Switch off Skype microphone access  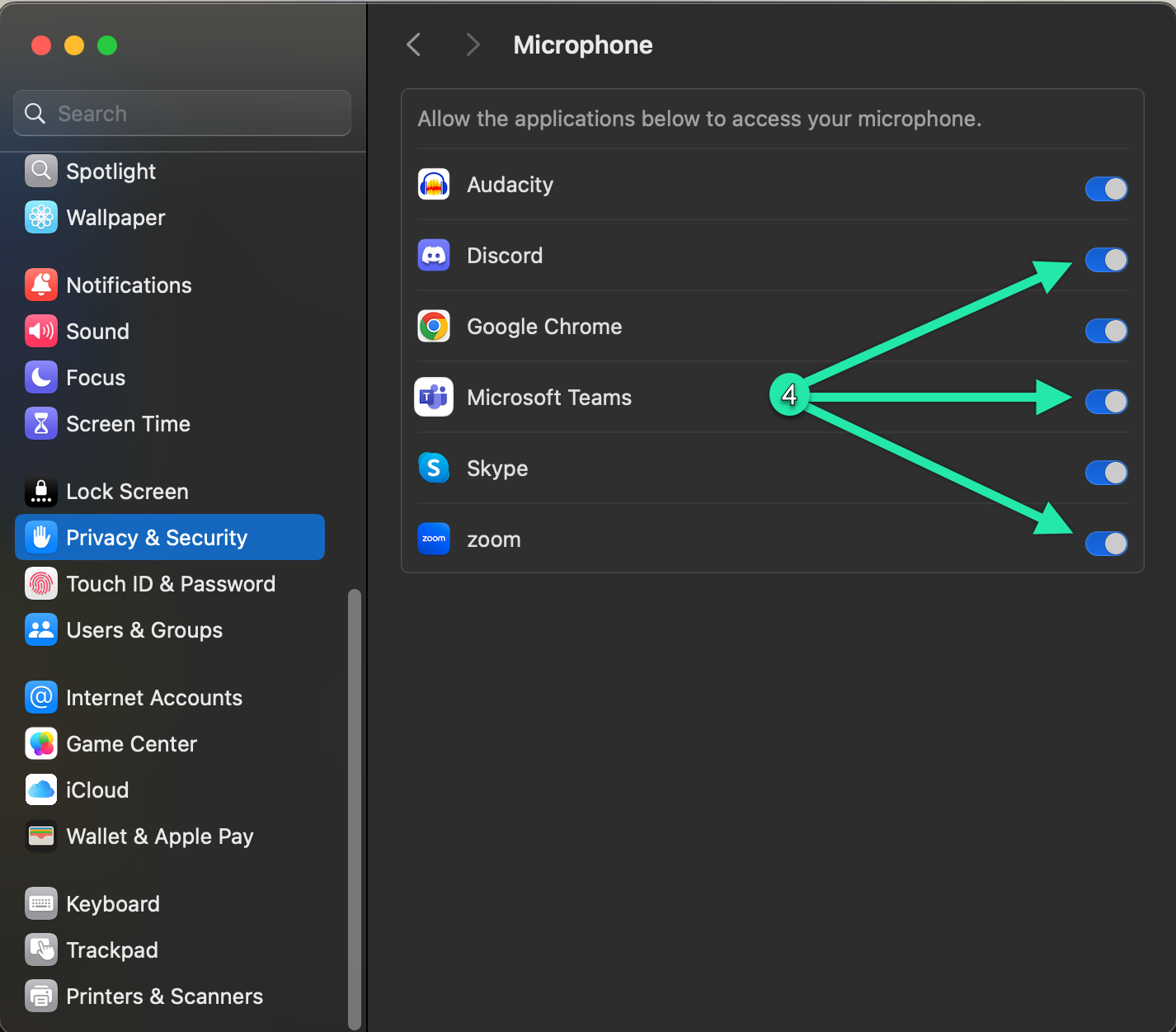point(1106,473)
